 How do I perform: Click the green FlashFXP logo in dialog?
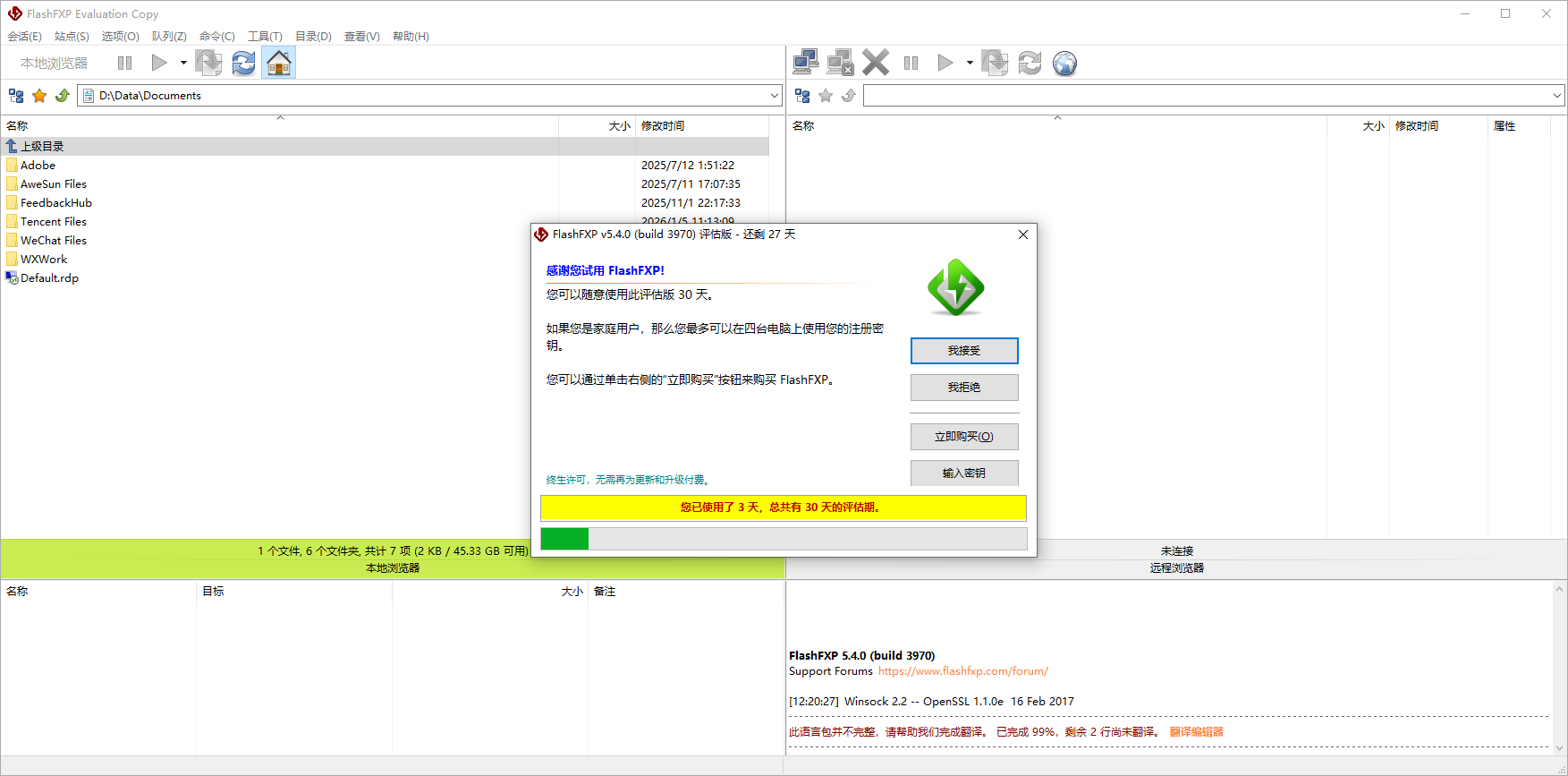956,287
